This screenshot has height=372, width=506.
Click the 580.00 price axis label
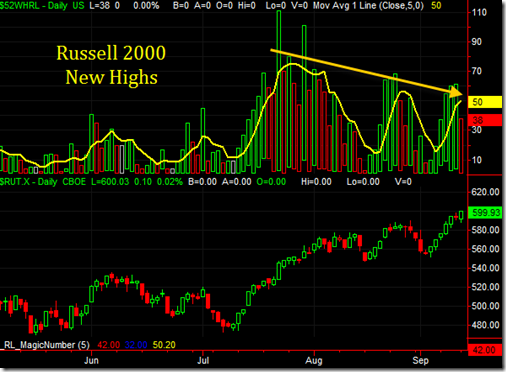click(485, 230)
